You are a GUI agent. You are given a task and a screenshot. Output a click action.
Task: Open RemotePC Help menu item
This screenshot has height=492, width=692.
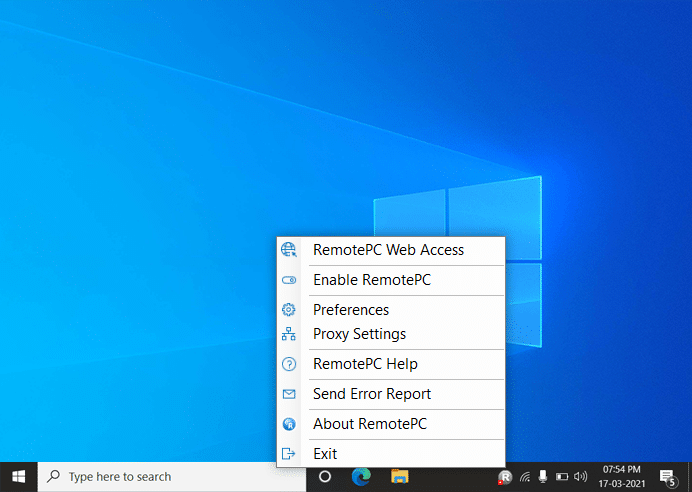tap(391, 364)
